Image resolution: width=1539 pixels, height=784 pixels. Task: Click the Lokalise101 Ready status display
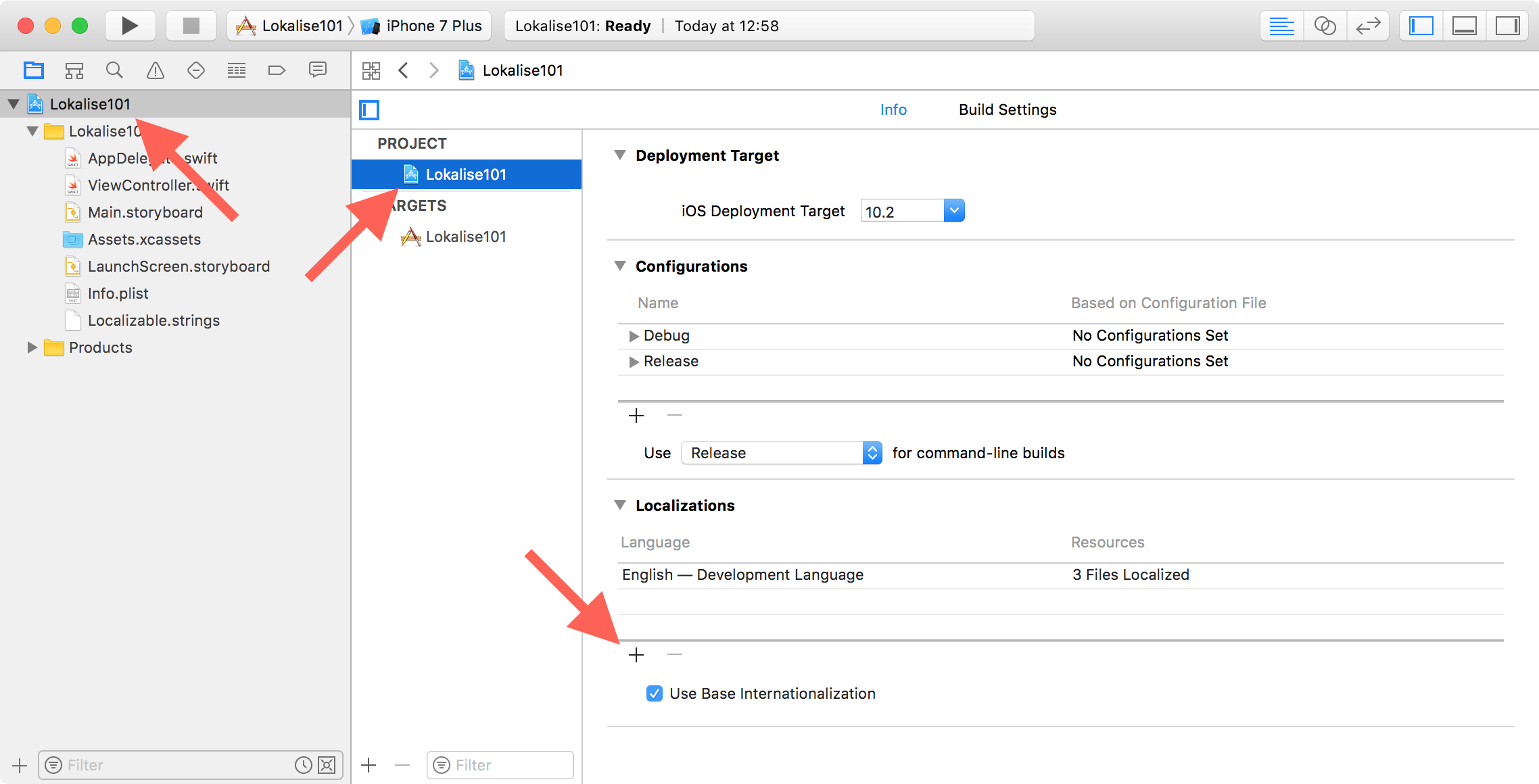pos(769,26)
